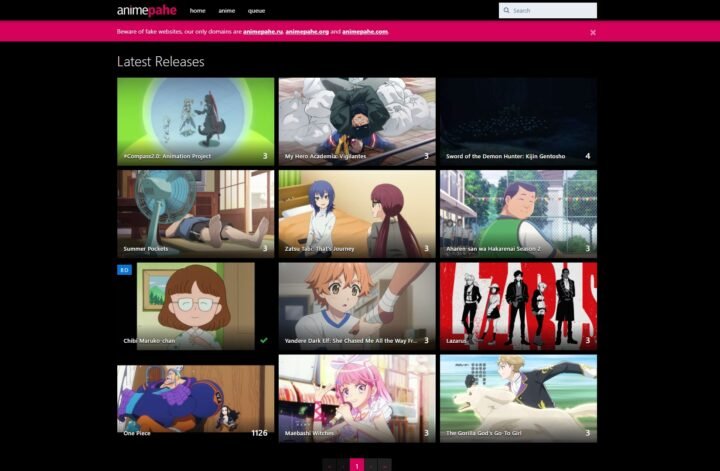
Task: Open Lazarus episode thumbnail
Action: (518, 306)
